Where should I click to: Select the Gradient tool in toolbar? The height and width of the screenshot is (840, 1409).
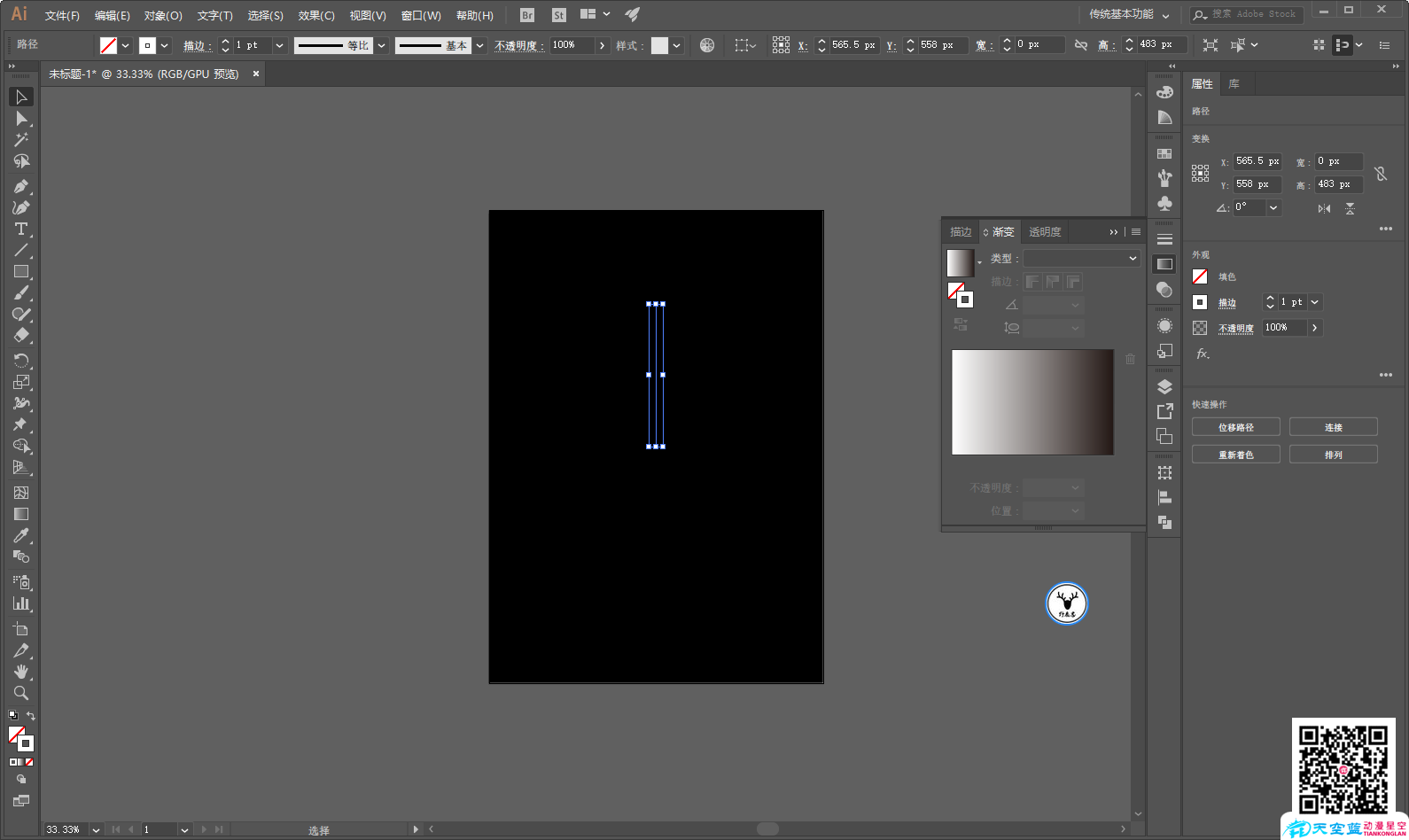click(x=21, y=514)
